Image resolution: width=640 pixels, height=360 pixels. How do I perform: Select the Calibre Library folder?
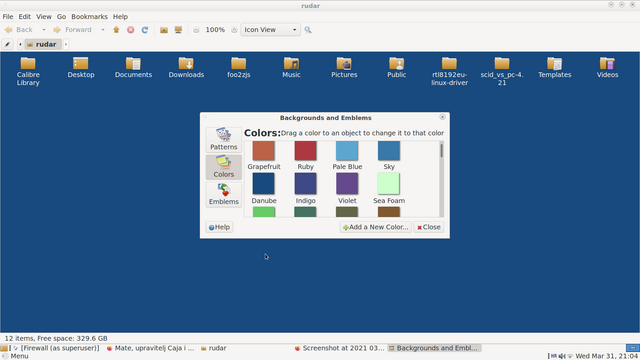[28, 71]
